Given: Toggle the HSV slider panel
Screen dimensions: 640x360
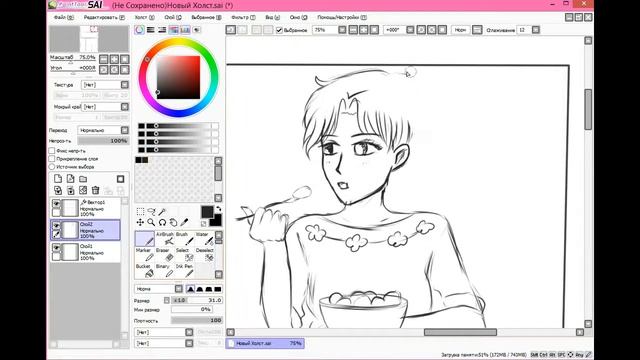Looking at the screenshot, I should pos(162,30).
